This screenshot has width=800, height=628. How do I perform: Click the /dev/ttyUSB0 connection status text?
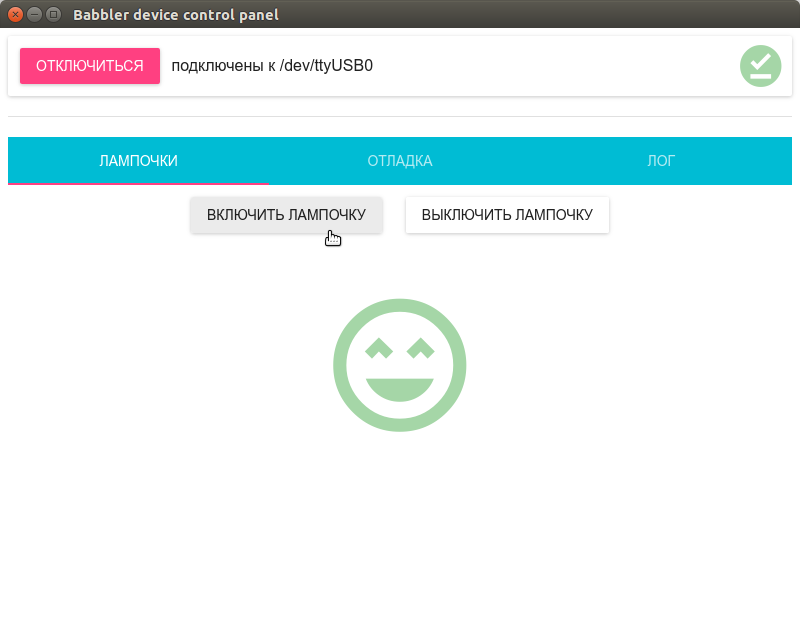(x=270, y=66)
